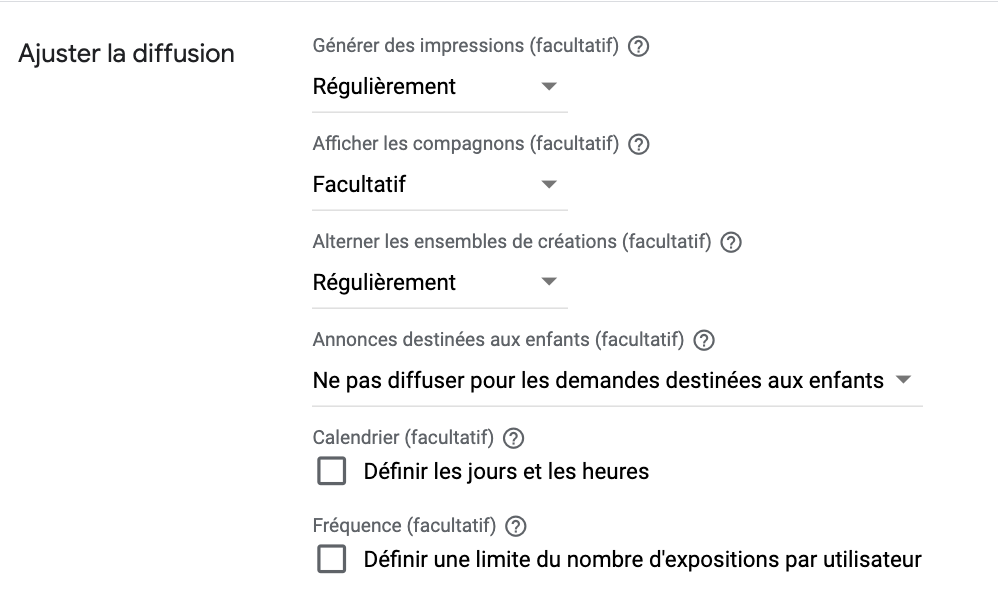Click the 'Facultatif' selected value

(359, 185)
